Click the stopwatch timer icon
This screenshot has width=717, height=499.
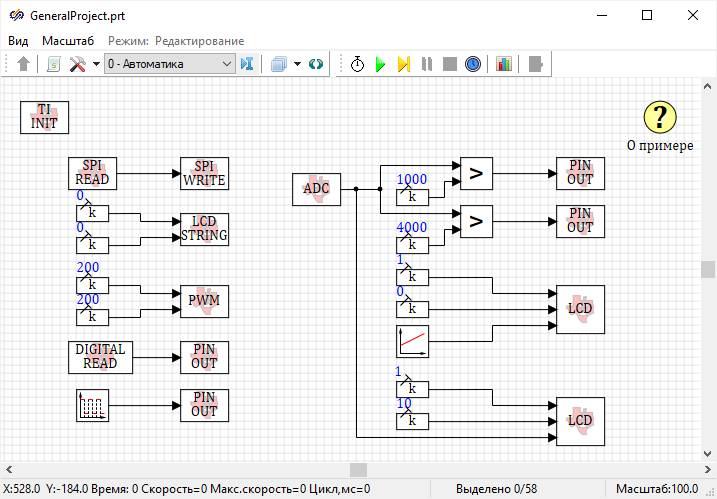tap(357, 64)
